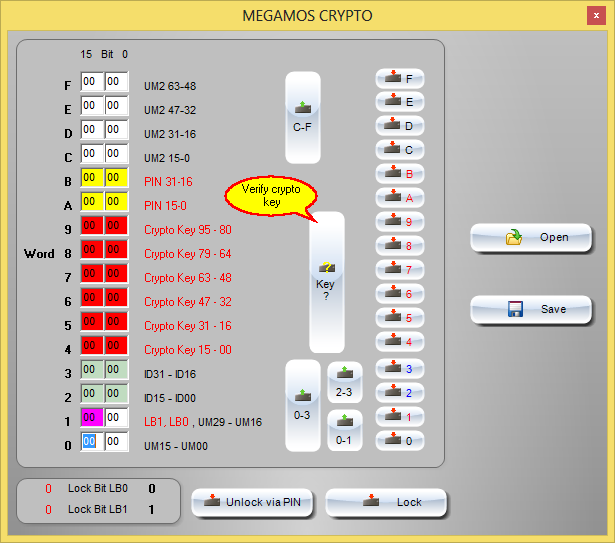The image size is (615, 543).
Task: Click the write word C button
Action: [x=400, y=150]
